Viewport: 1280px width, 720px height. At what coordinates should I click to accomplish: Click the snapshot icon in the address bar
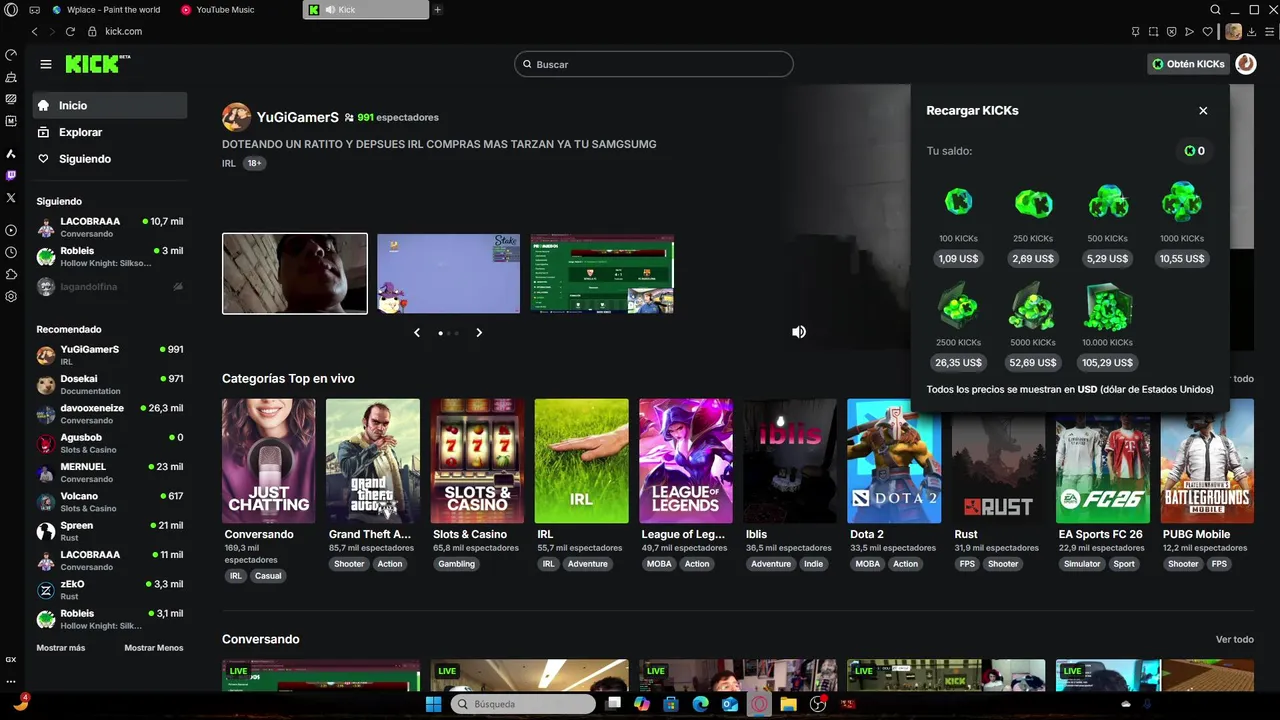[1153, 31]
